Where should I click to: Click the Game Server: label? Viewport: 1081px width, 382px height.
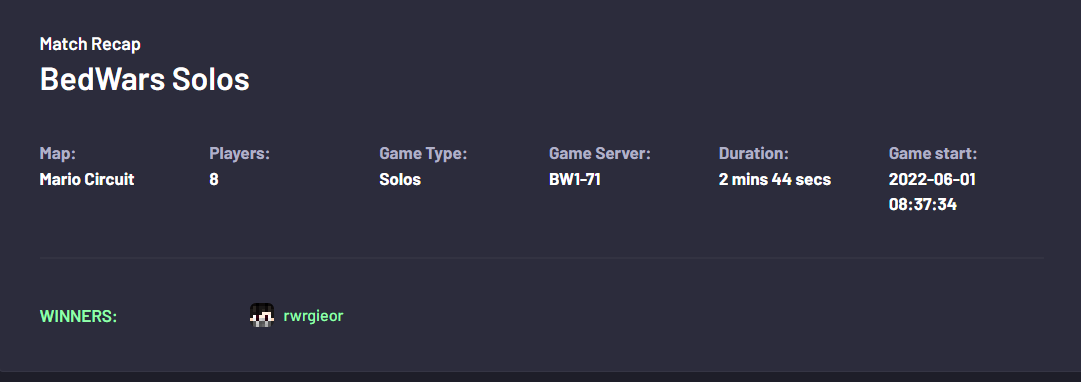pyautogui.click(x=600, y=153)
